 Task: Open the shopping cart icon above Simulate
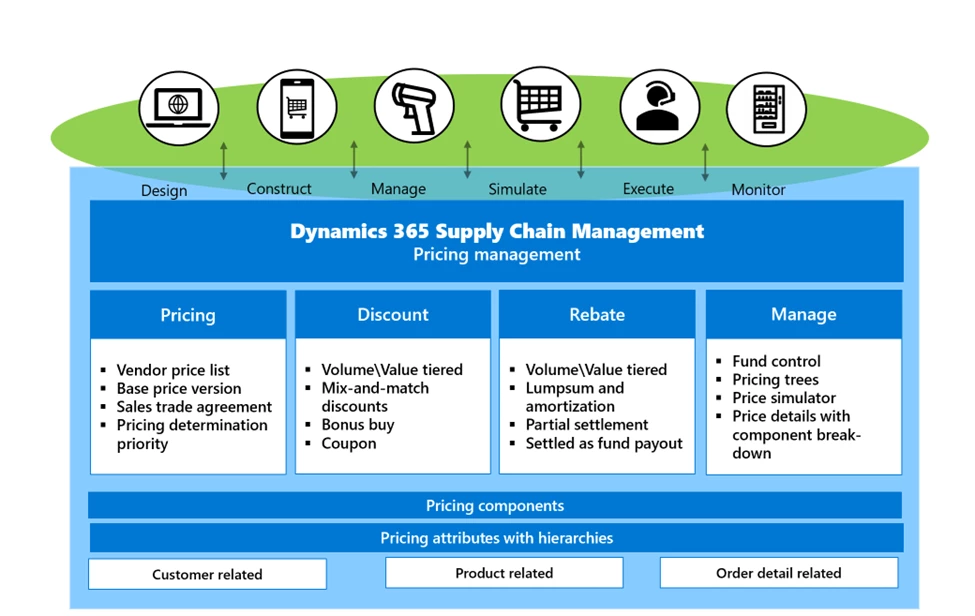coord(540,104)
